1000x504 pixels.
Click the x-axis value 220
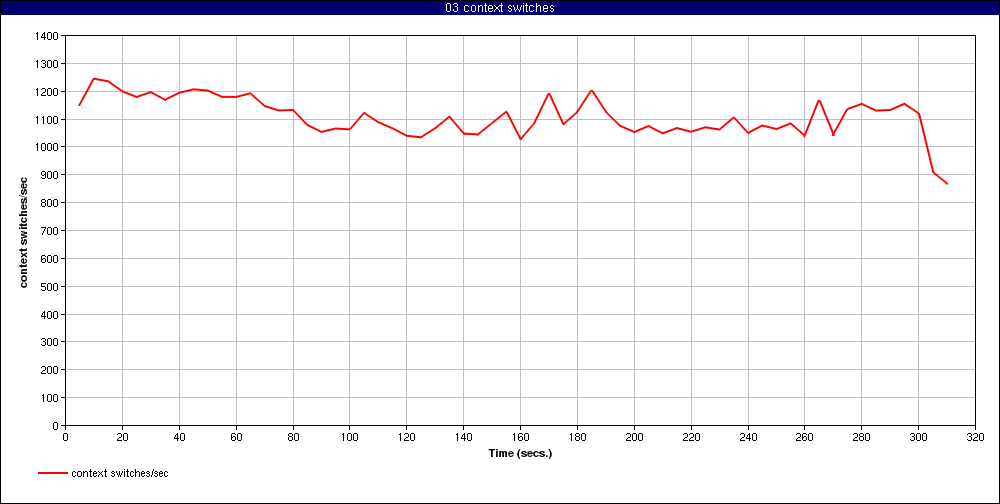pyautogui.click(x=691, y=437)
